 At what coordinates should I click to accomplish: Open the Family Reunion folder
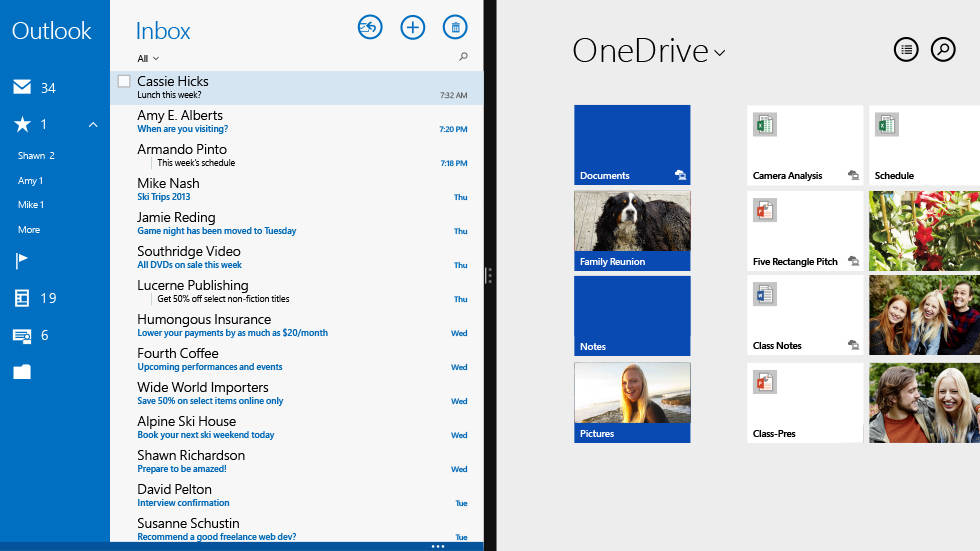point(632,231)
